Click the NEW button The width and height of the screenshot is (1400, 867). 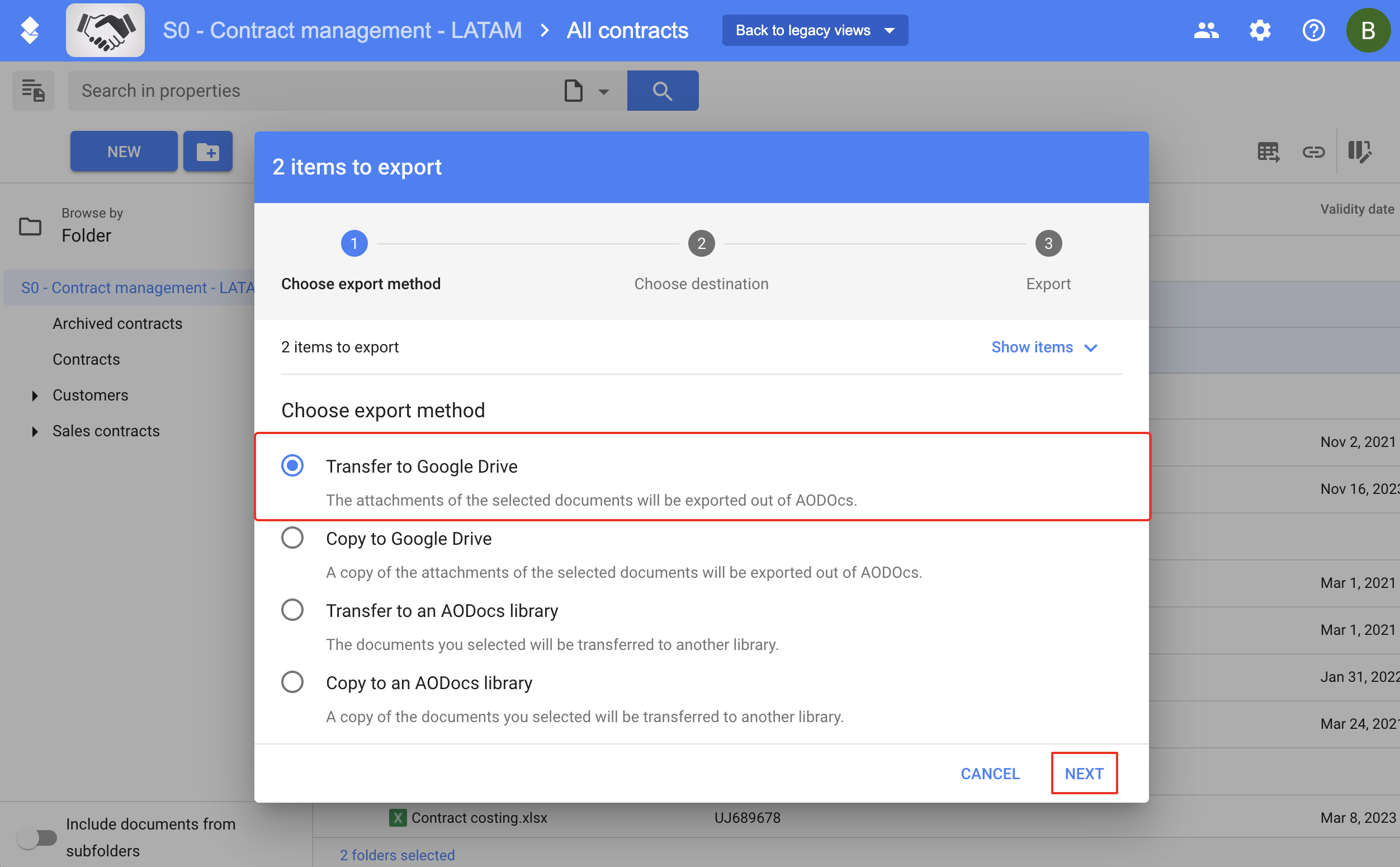[124, 152]
